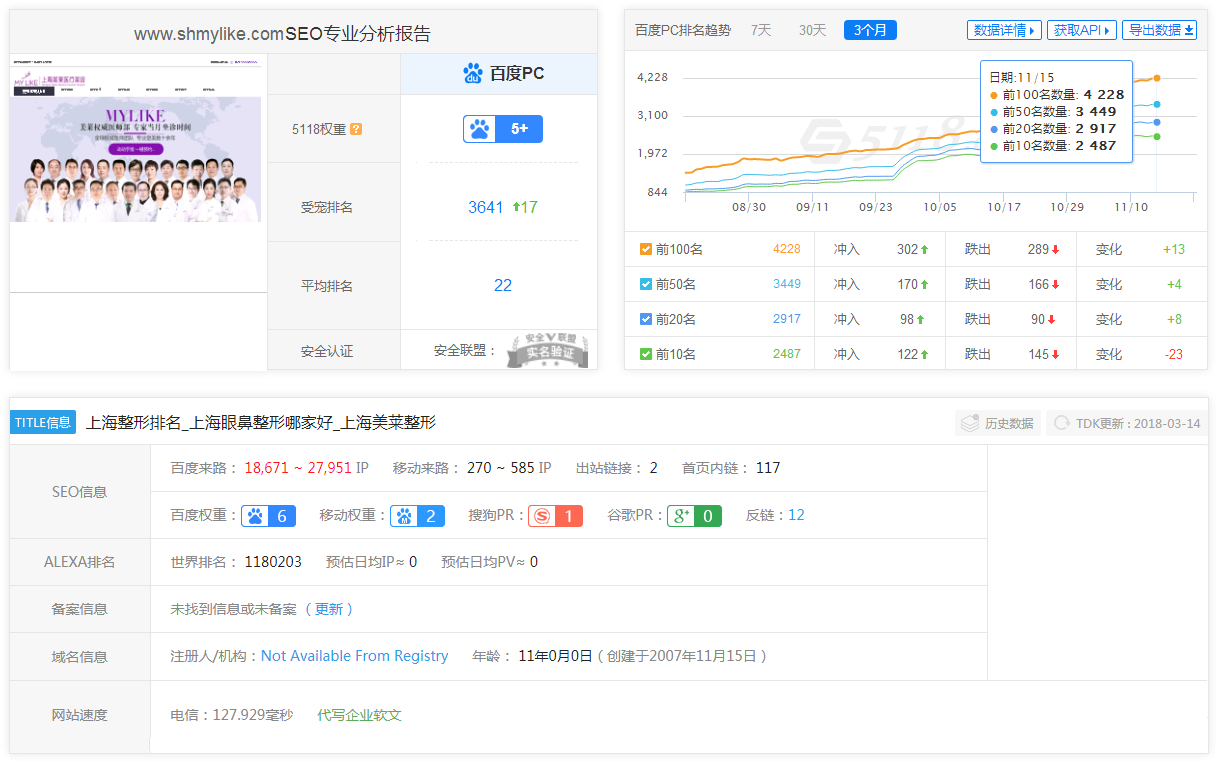Uncheck the 前100名 checkbox

[x=646, y=249]
